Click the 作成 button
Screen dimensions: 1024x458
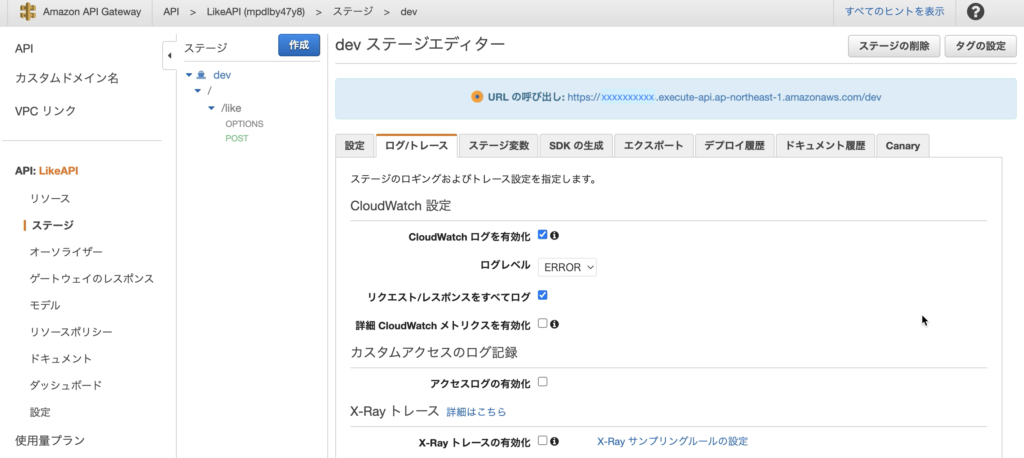pos(299,46)
